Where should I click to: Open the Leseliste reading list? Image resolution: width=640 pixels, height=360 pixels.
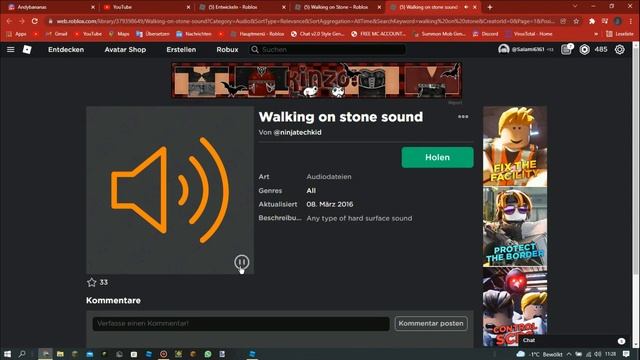[x=620, y=34]
